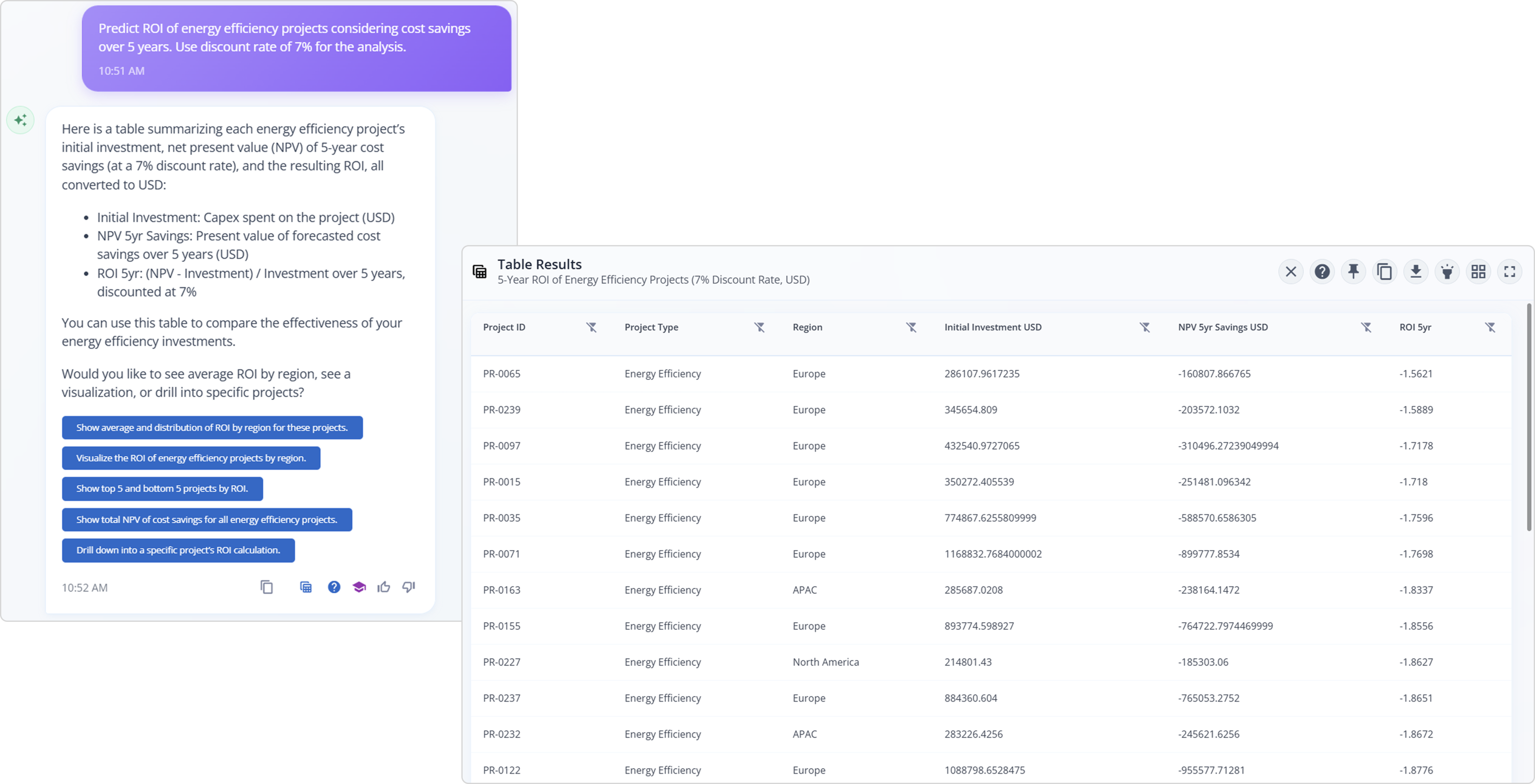Click the graduation cap learn icon
The height and width of the screenshot is (784, 1535).
359,588
